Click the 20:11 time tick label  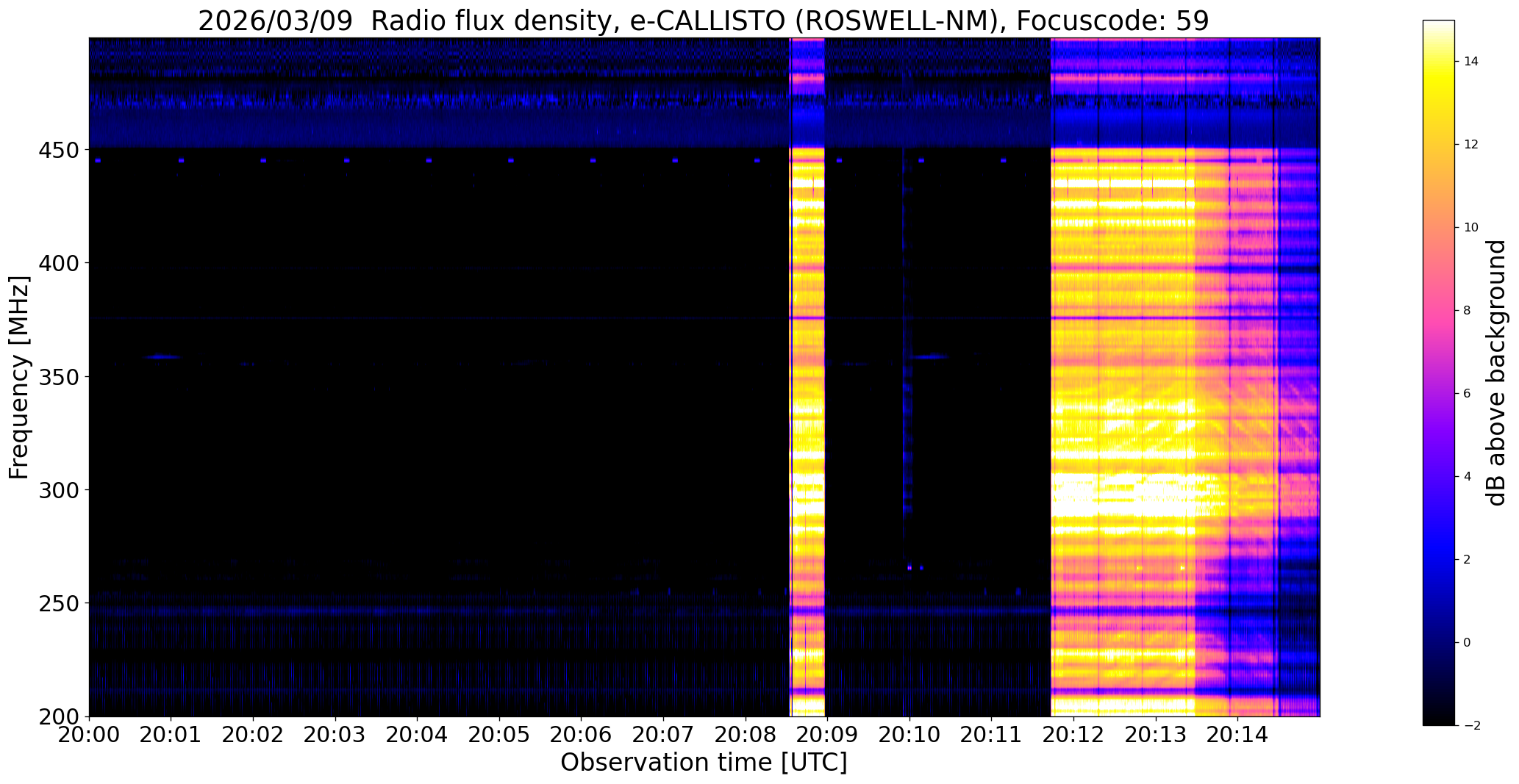point(991,733)
